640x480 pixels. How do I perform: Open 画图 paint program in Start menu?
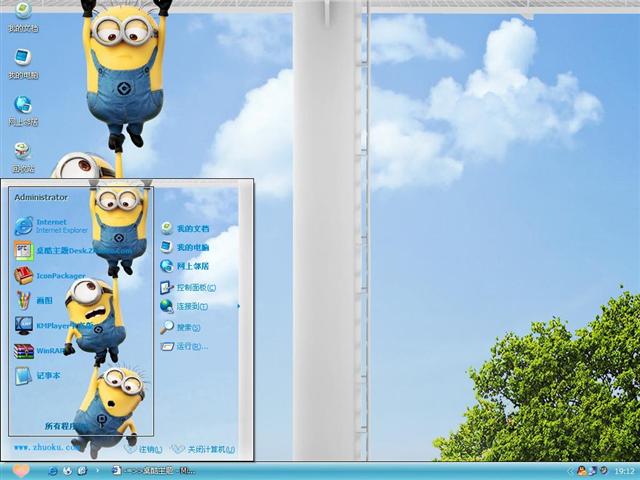(x=34, y=300)
